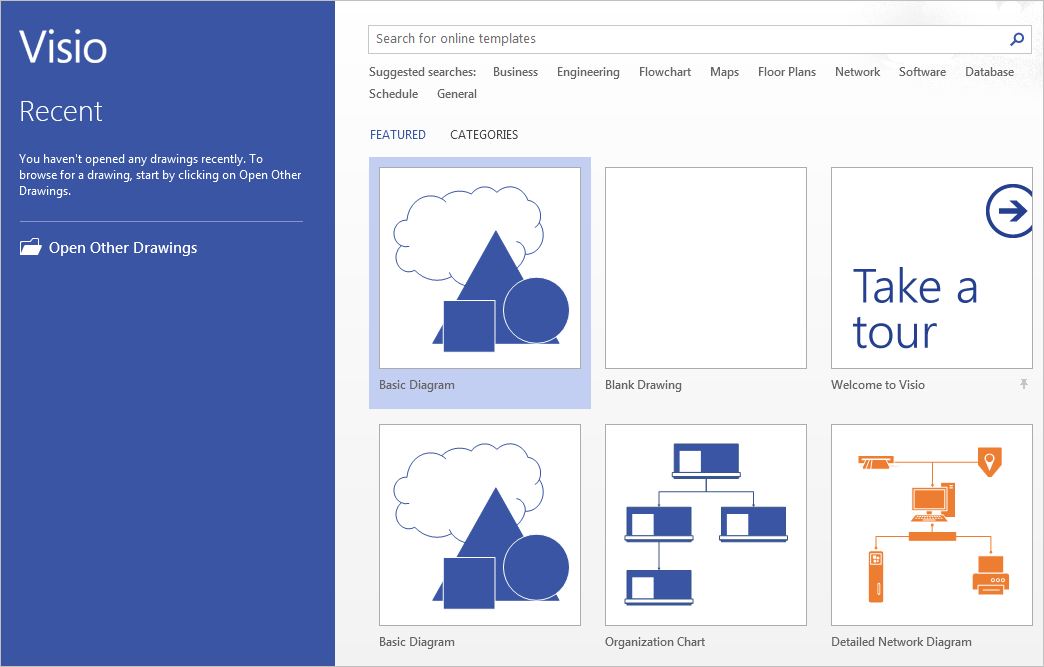Switch to the CATEGORIES tab
Screen dimensions: 1044x667
coord(484,134)
